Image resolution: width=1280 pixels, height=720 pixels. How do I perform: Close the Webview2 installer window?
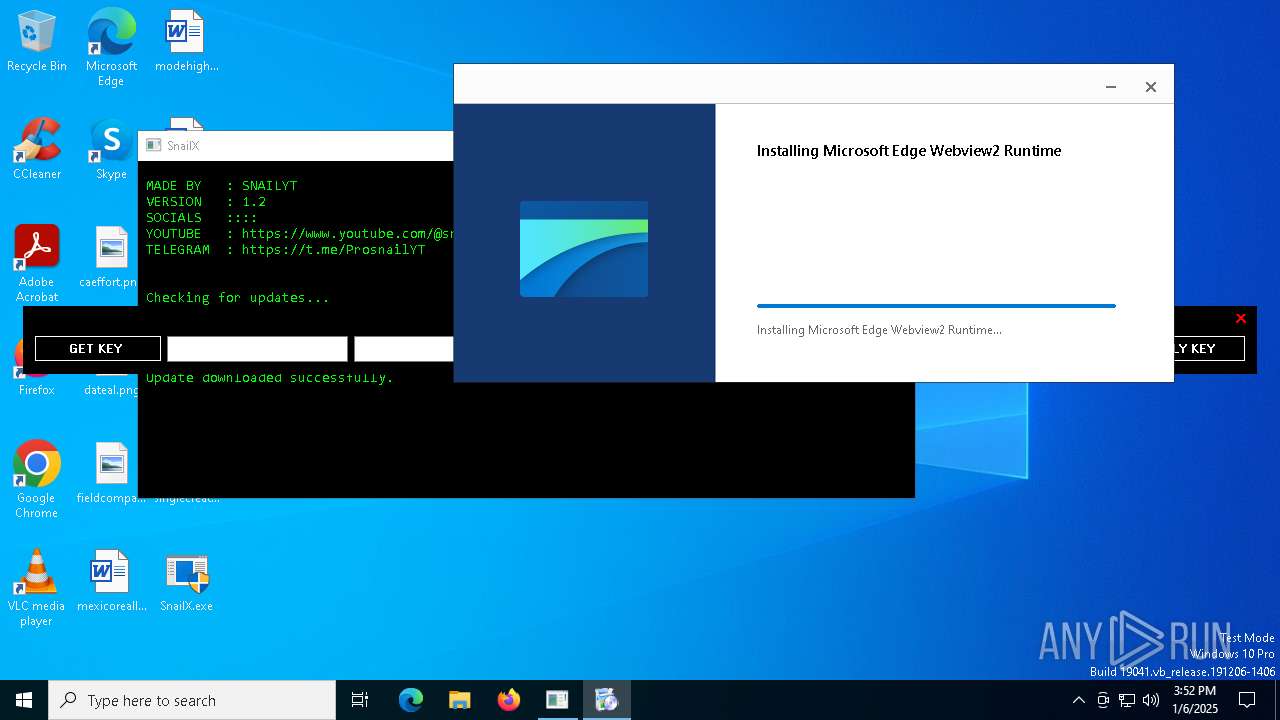tap(1151, 87)
